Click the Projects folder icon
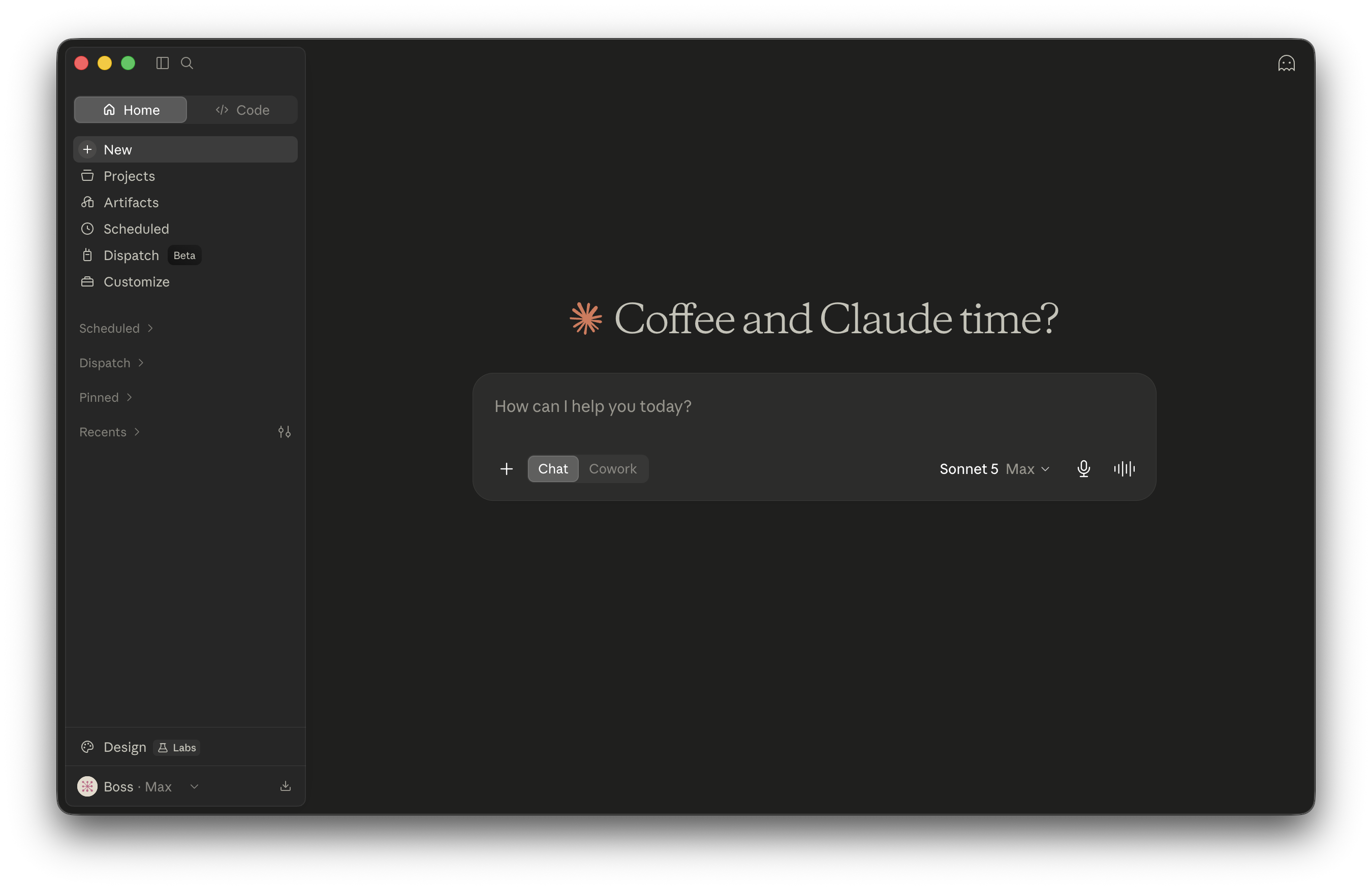The width and height of the screenshot is (1372, 890). click(87, 176)
